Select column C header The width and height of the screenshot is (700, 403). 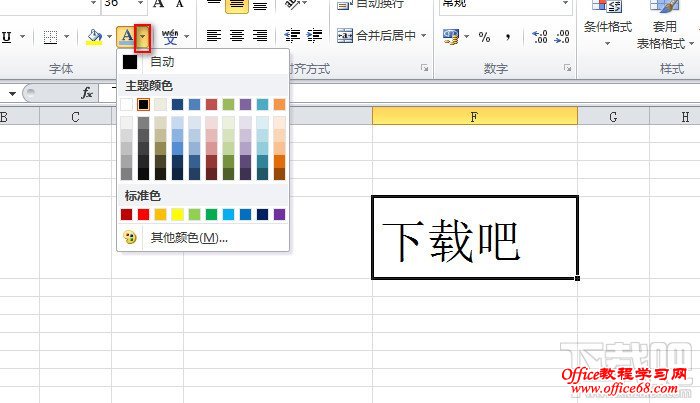coord(75,116)
